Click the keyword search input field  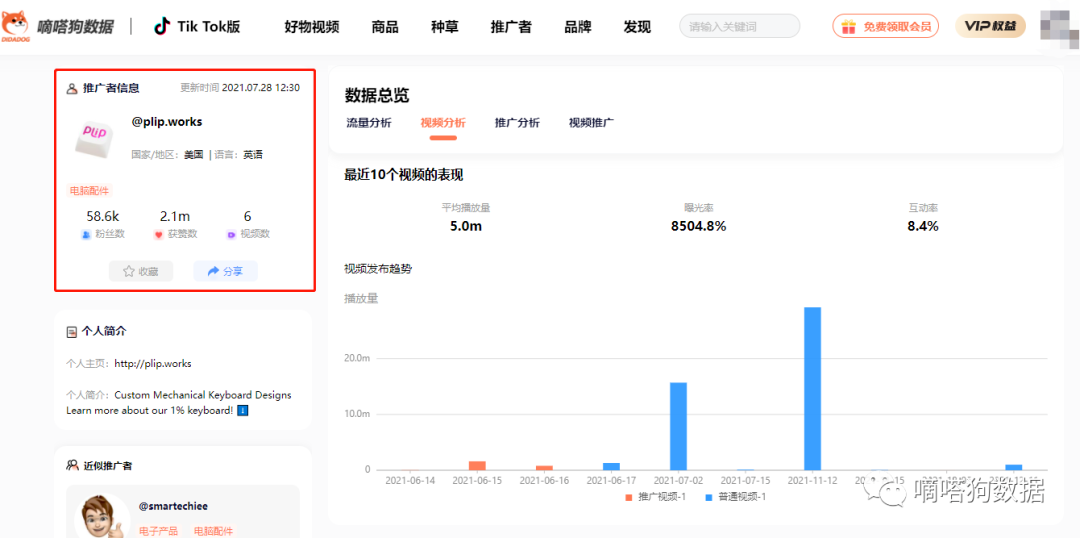(739, 27)
